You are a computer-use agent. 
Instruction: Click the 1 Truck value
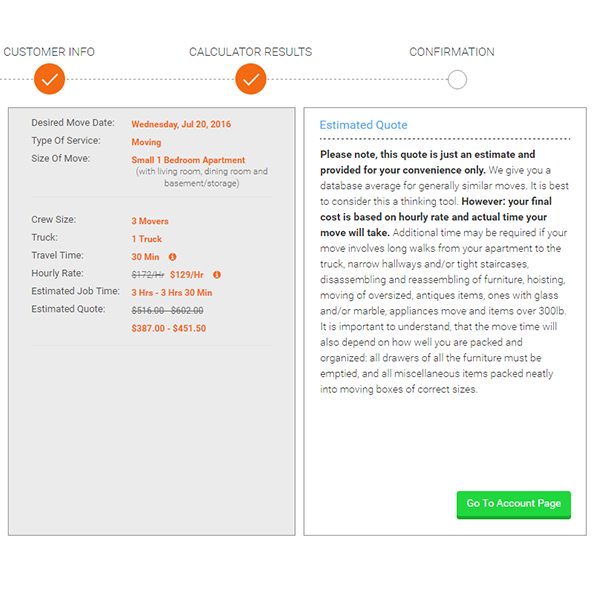[146, 239]
